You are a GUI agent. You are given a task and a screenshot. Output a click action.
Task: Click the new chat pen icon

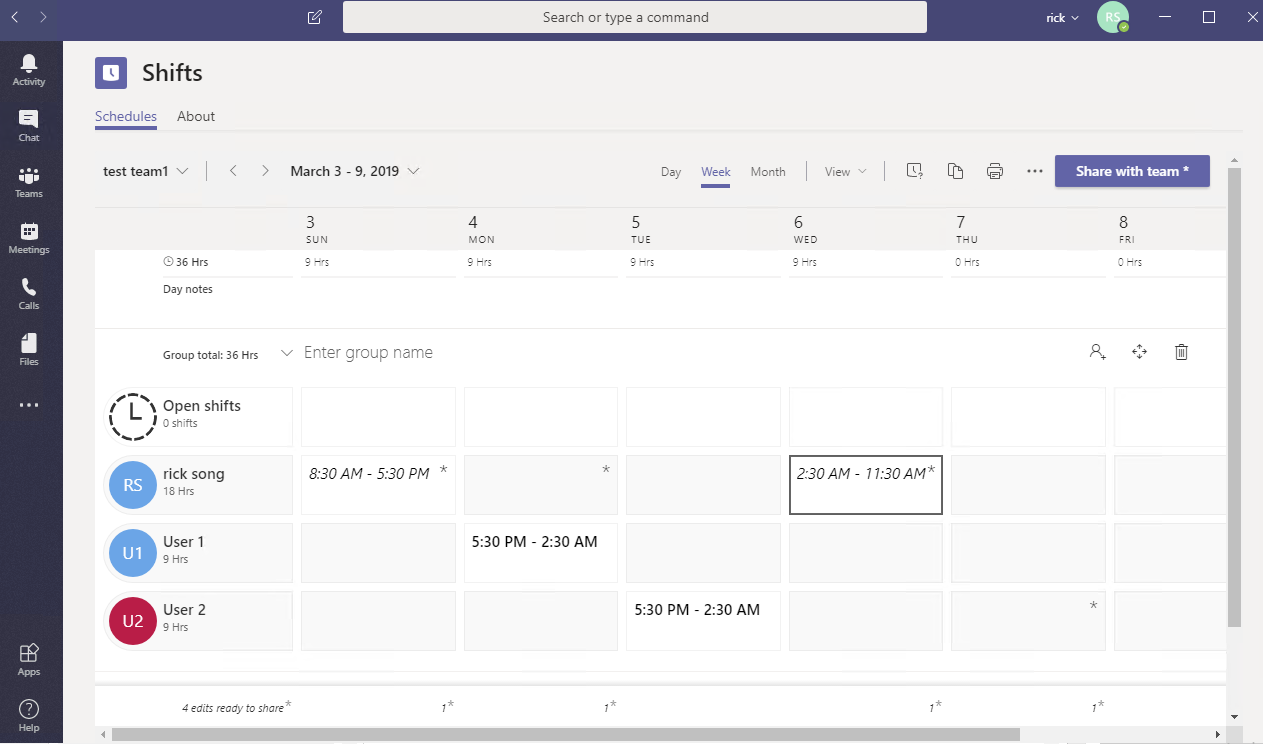(314, 17)
